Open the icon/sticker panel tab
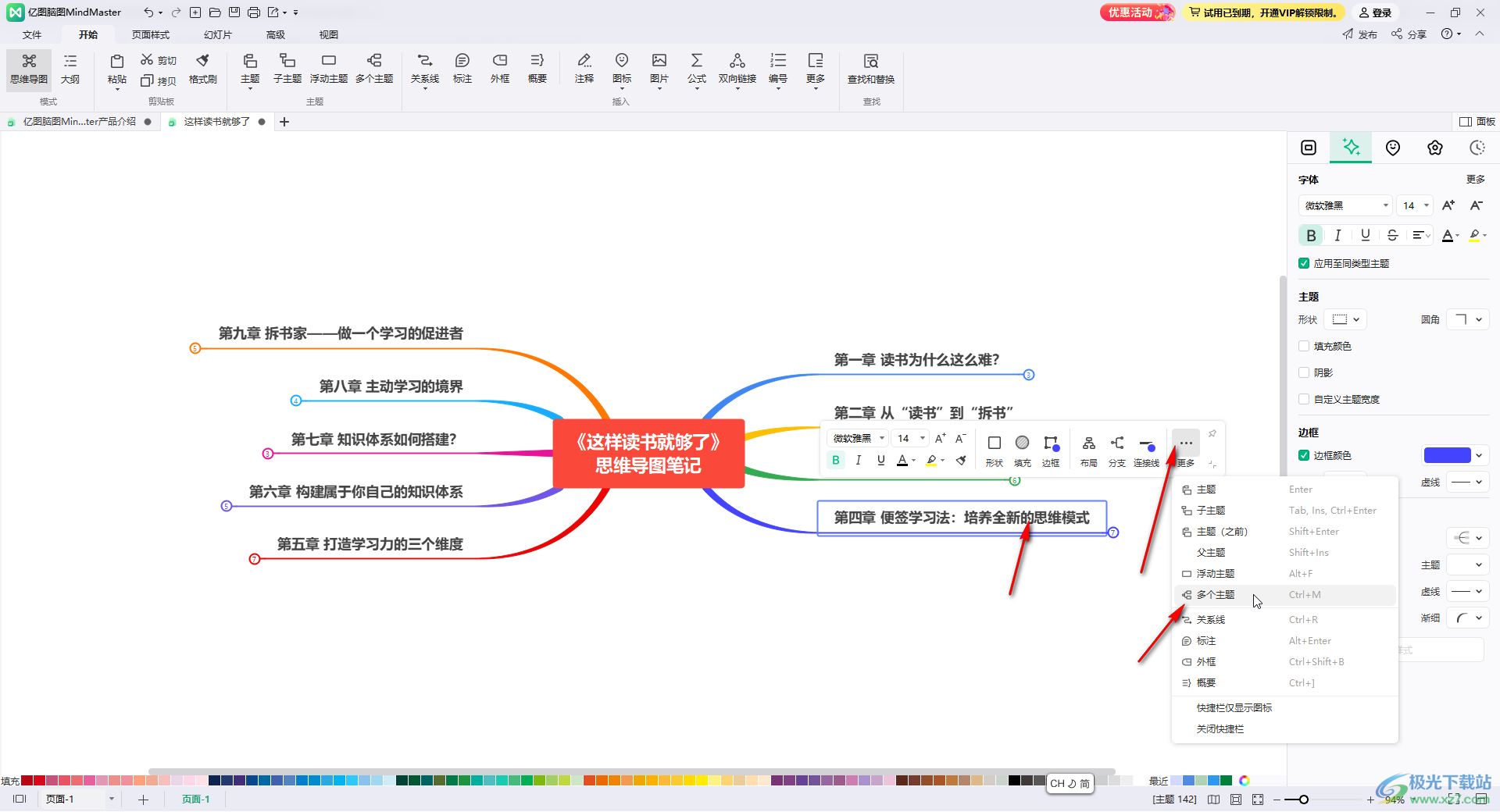 click(x=1393, y=148)
